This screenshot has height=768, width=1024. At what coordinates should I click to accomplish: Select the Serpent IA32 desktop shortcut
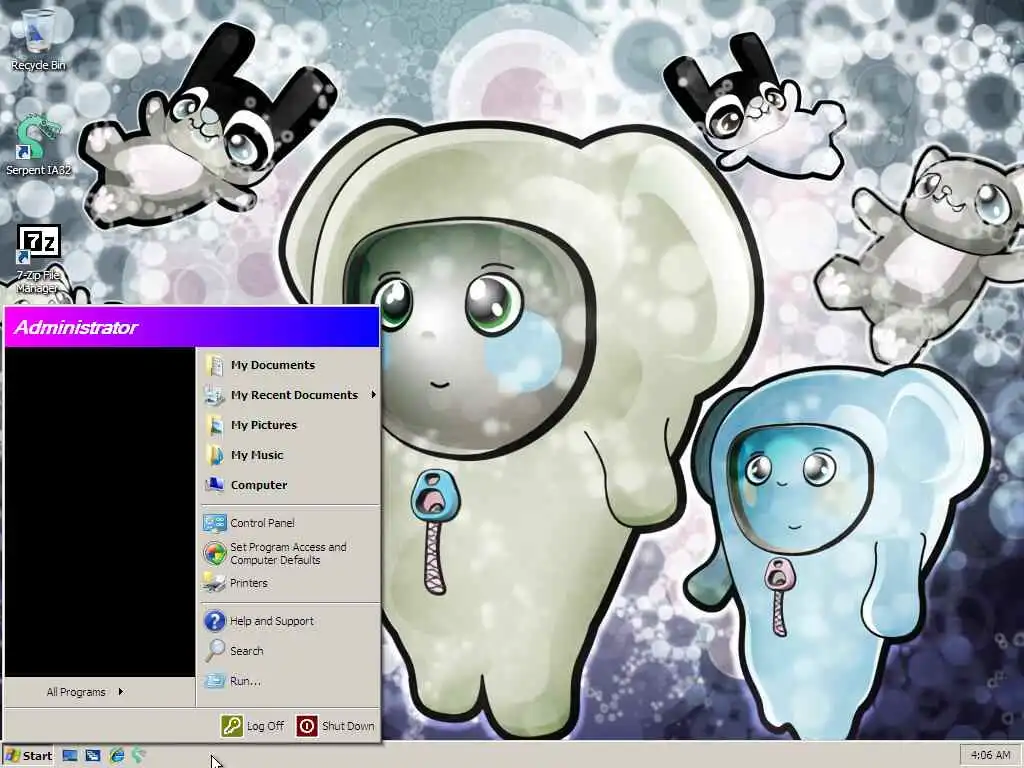pyautogui.click(x=39, y=145)
